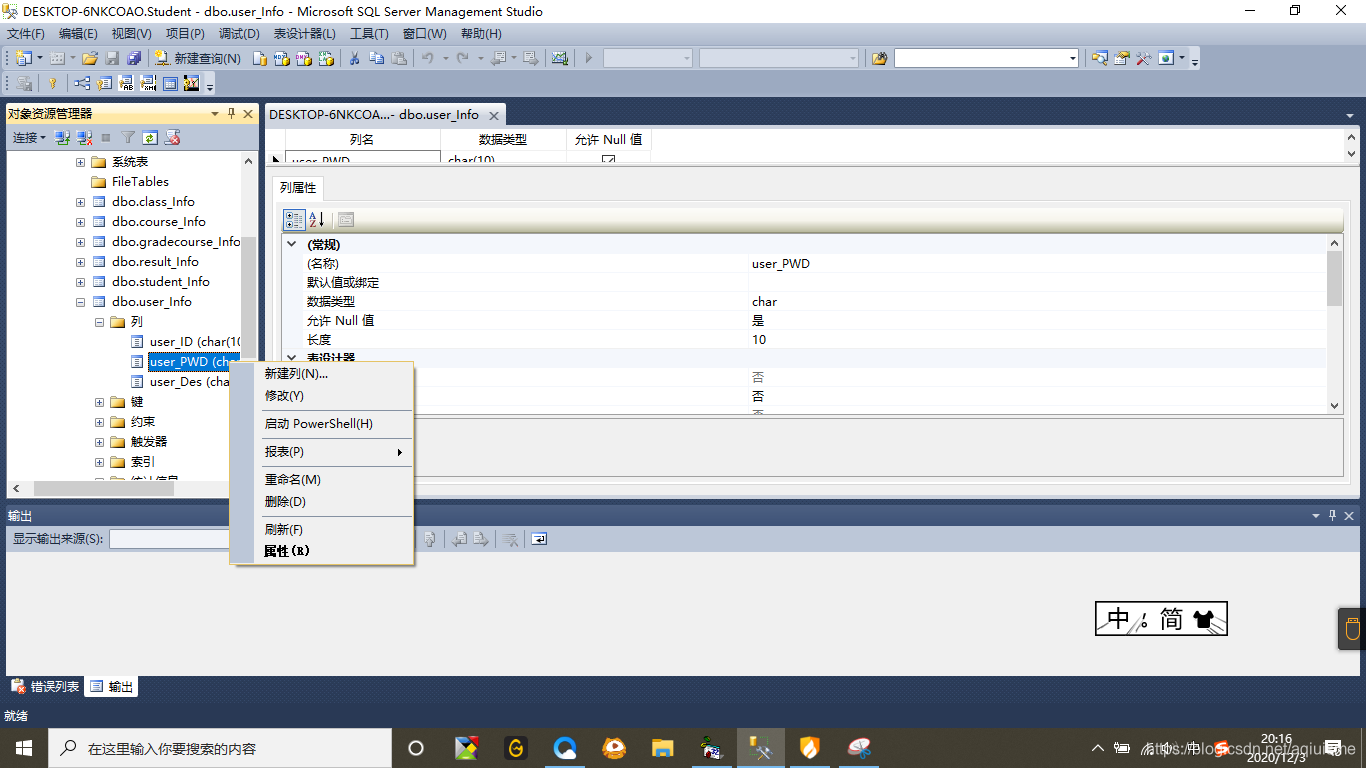Click the Manage Spatial Indexes icon
This screenshot has width=1366, height=768.
[191, 83]
